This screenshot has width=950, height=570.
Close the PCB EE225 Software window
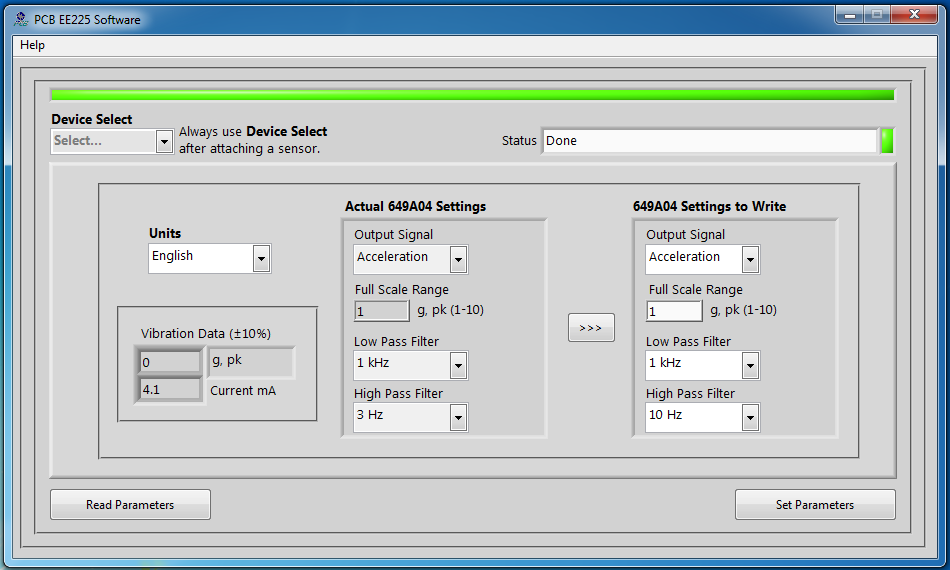(x=915, y=15)
